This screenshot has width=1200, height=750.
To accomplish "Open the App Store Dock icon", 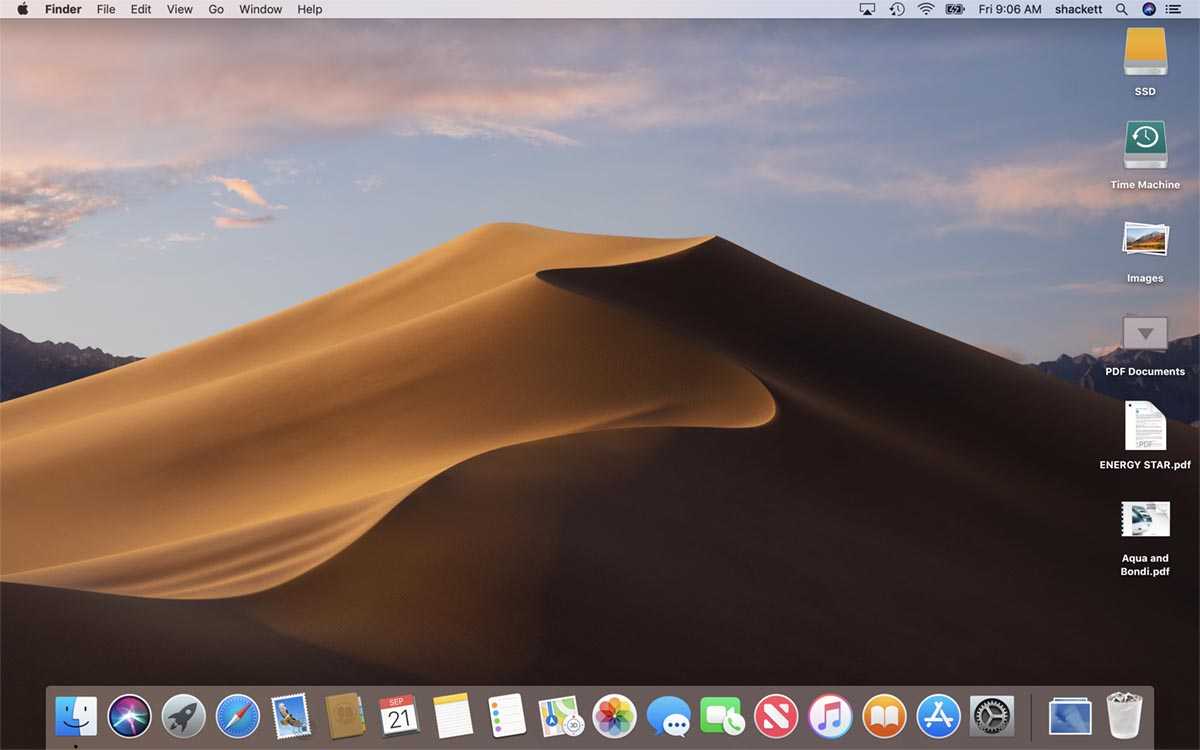I will click(938, 716).
